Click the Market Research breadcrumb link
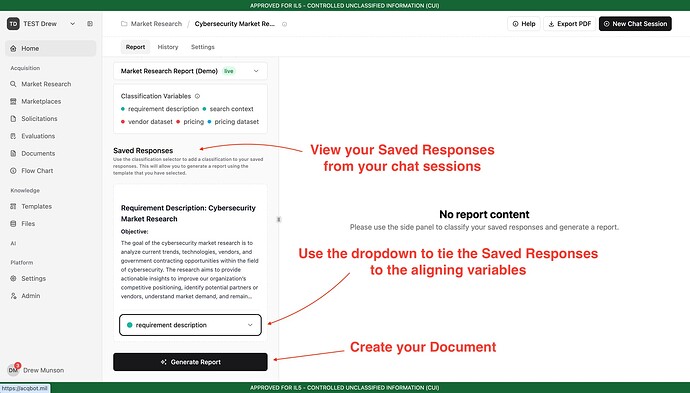 pyautogui.click(x=156, y=24)
